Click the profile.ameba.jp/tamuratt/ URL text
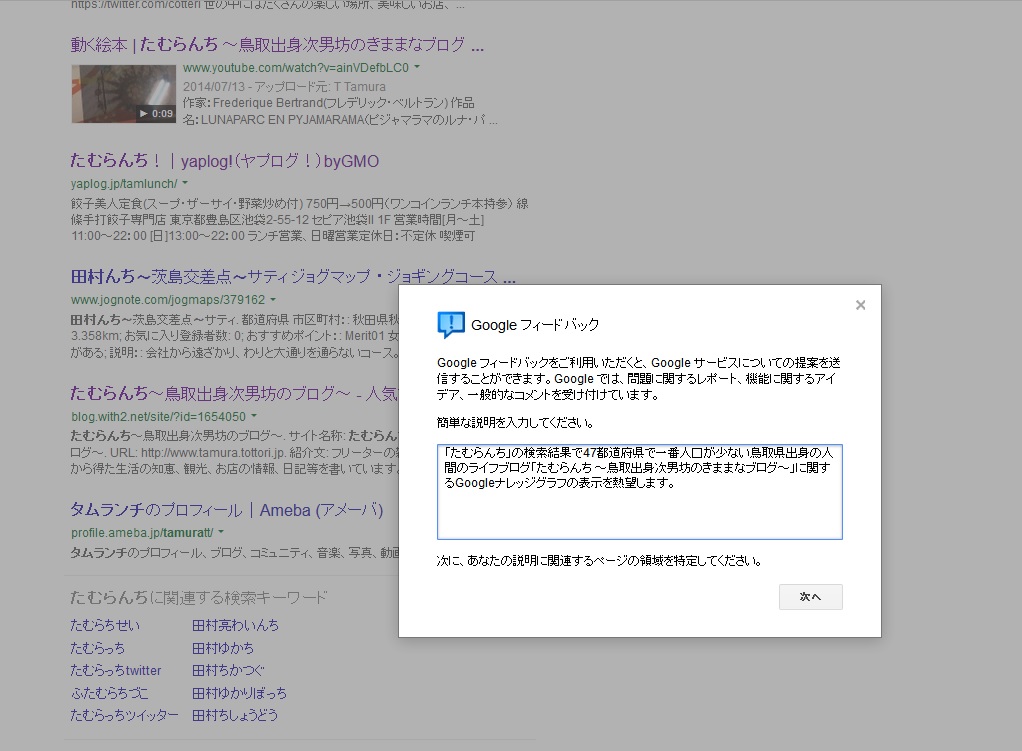The image size is (1022, 751). click(x=142, y=533)
